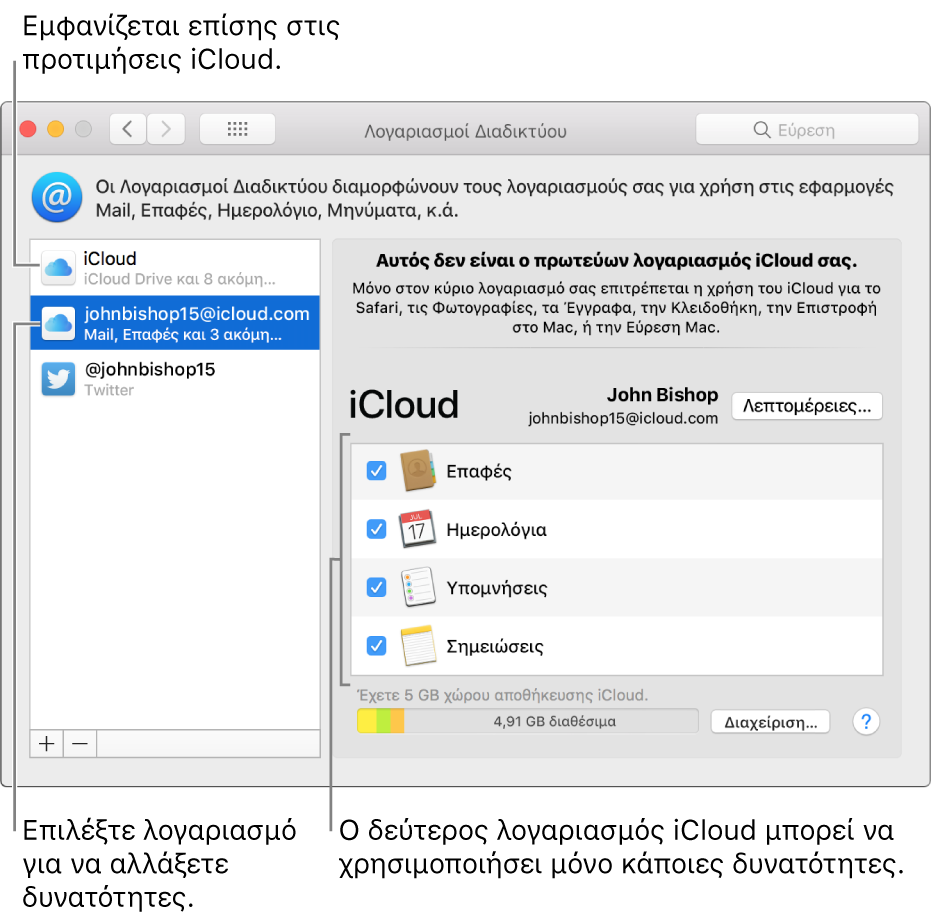Click the magnifier icon in the search field
931x920 pixels.
click(761, 129)
